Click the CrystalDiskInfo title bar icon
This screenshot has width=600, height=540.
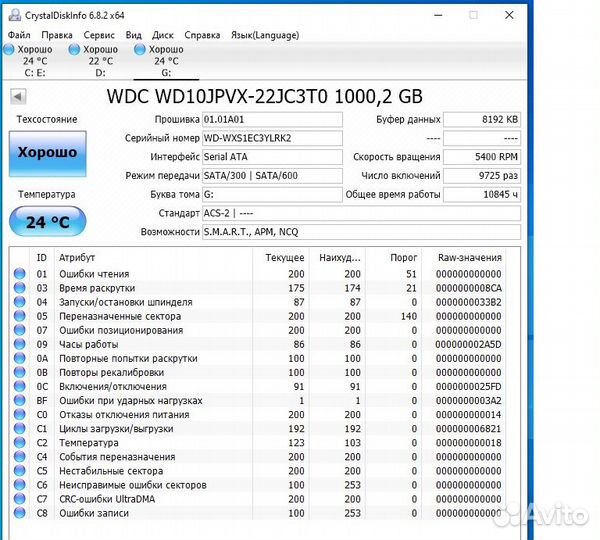click(15, 15)
